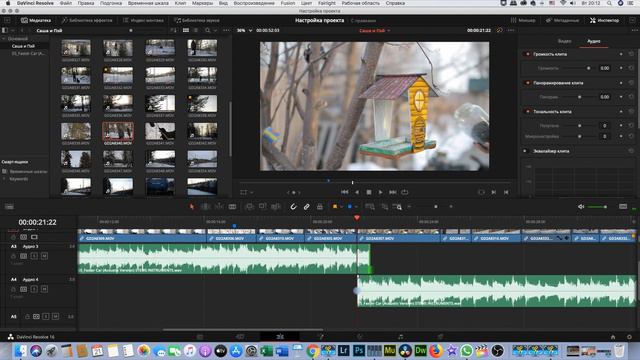
Task: Switch media pool to list view
Action: [x=196, y=31]
